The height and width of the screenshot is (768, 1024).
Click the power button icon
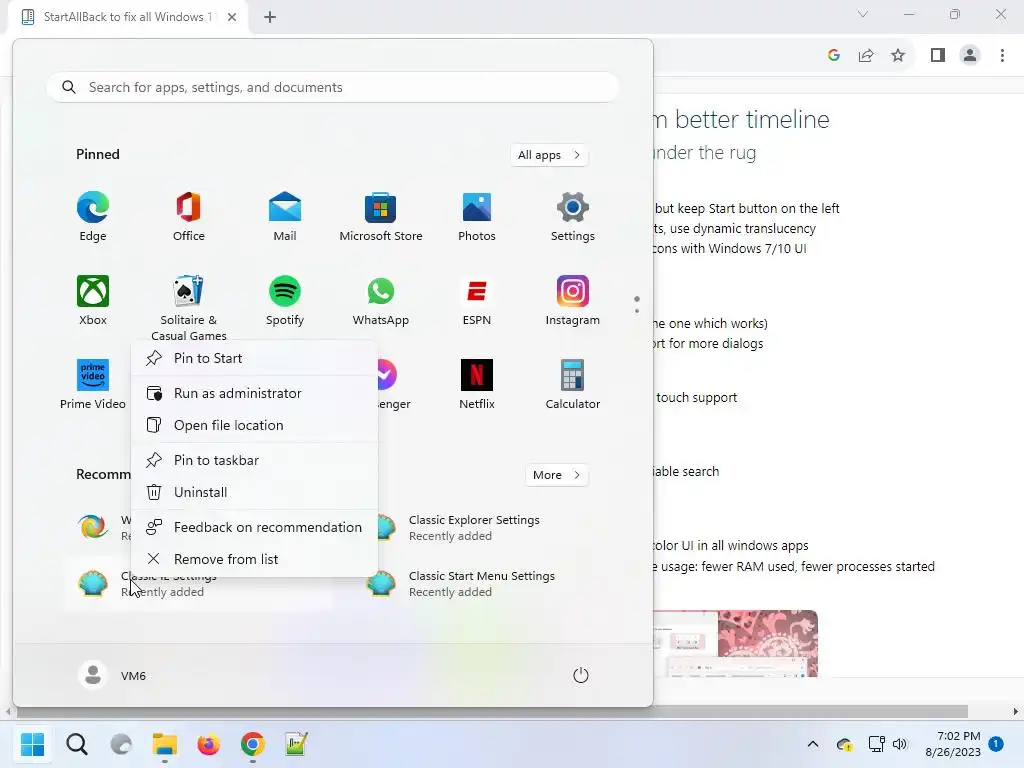(581, 675)
